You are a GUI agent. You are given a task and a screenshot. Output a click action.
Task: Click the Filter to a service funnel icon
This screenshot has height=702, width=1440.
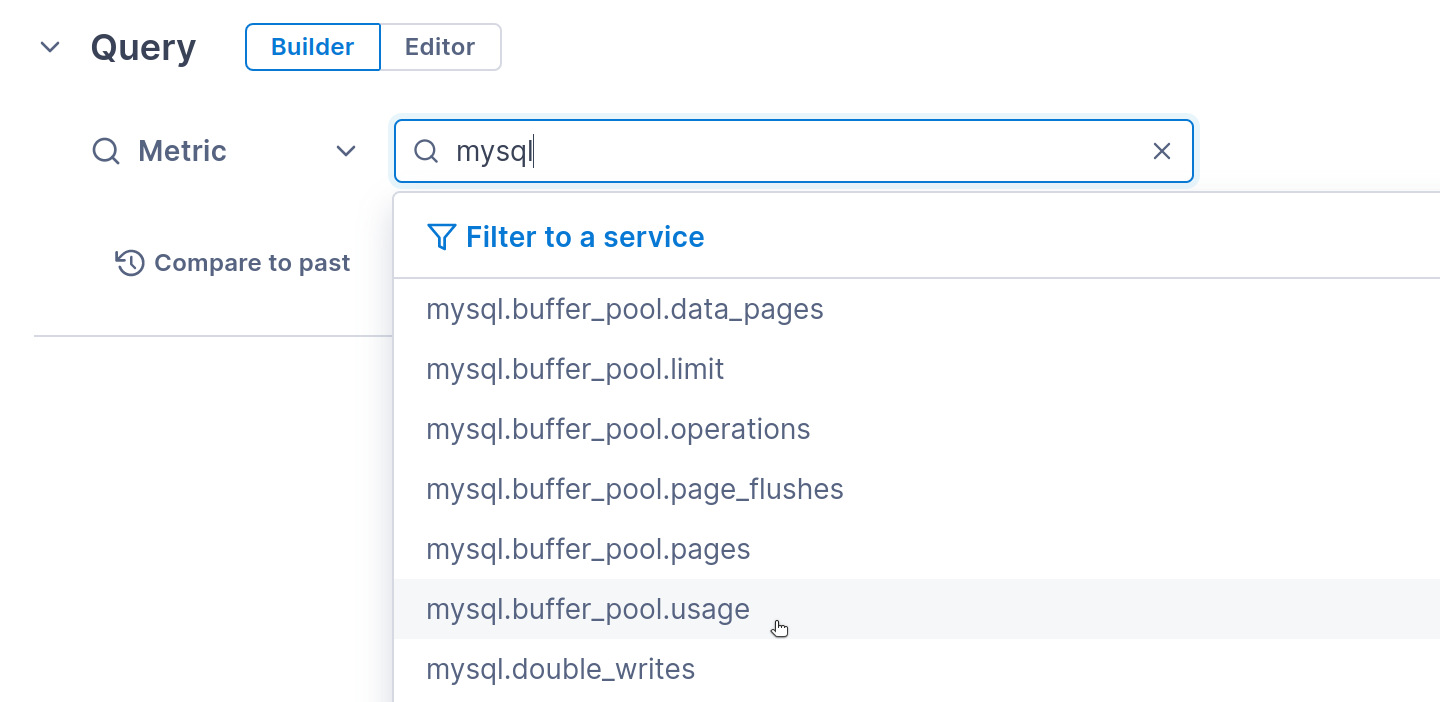click(x=441, y=237)
